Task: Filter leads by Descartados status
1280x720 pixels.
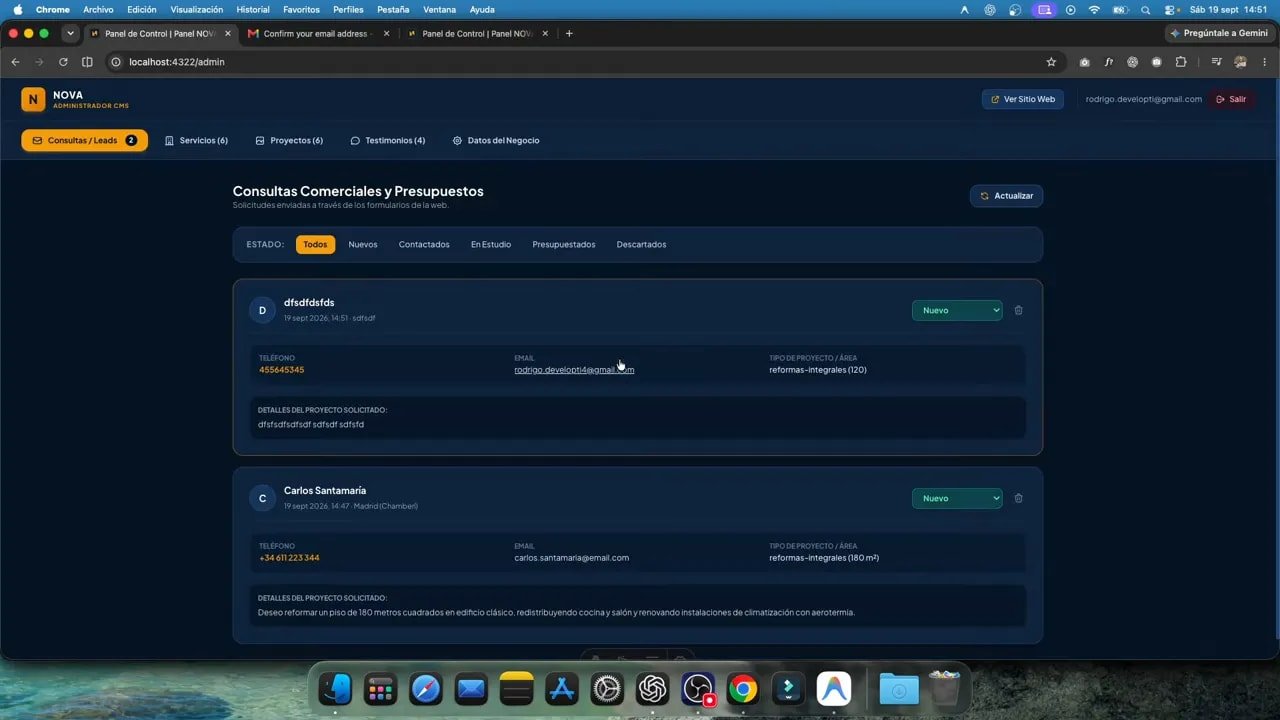Action: click(641, 245)
